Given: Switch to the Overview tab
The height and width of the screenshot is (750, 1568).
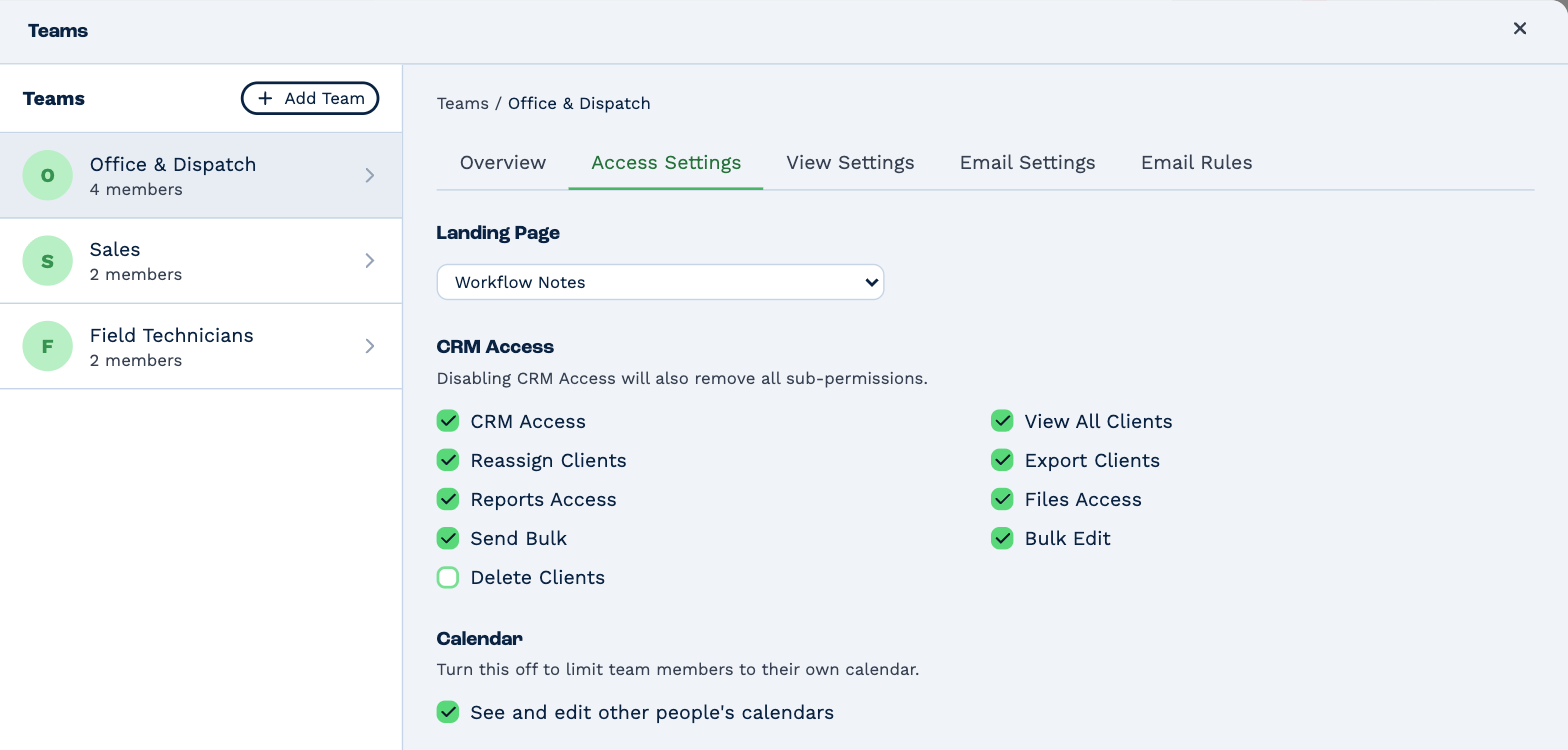Looking at the screenshot, I should tap(503, 163).
